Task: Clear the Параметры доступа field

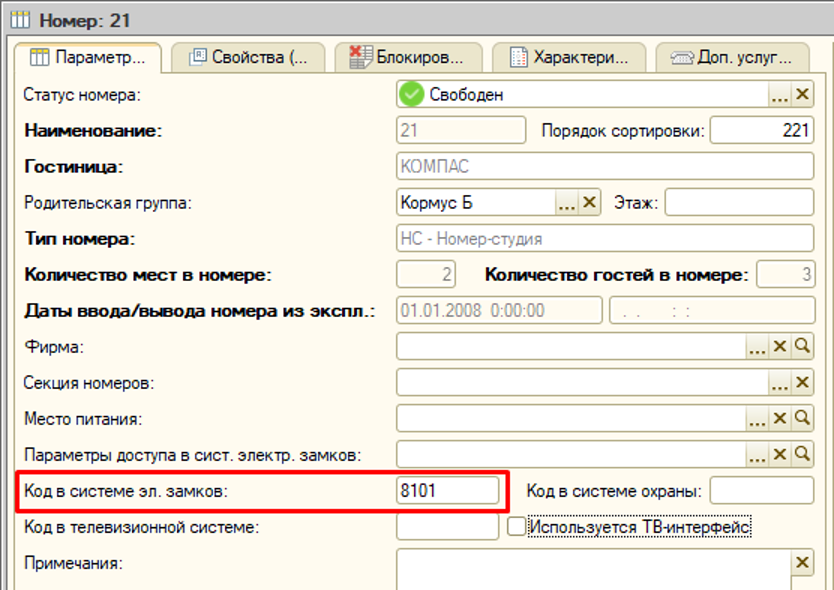Action: [780, 455]
